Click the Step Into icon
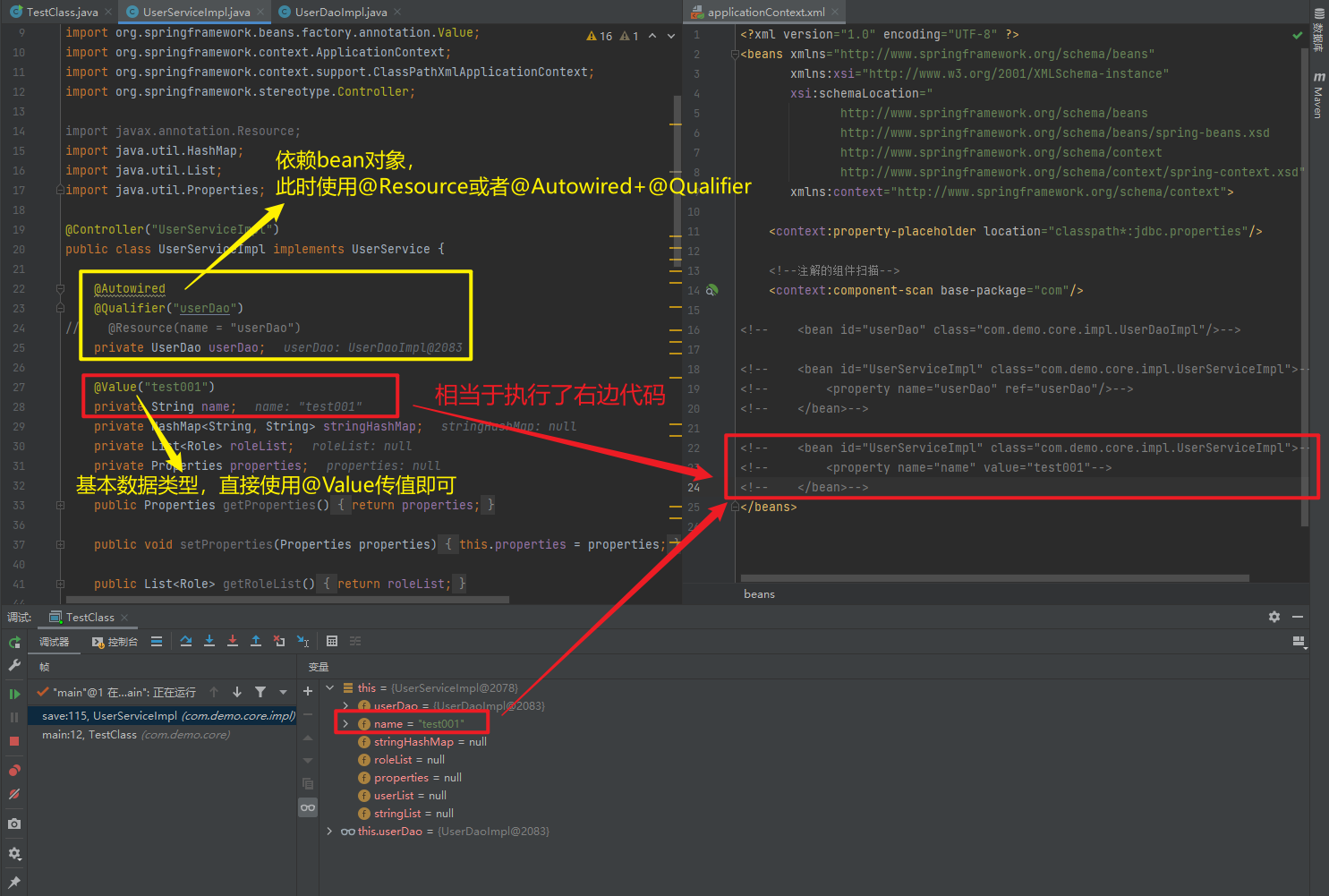This screenshot has height=896, width=1329. 209,641
